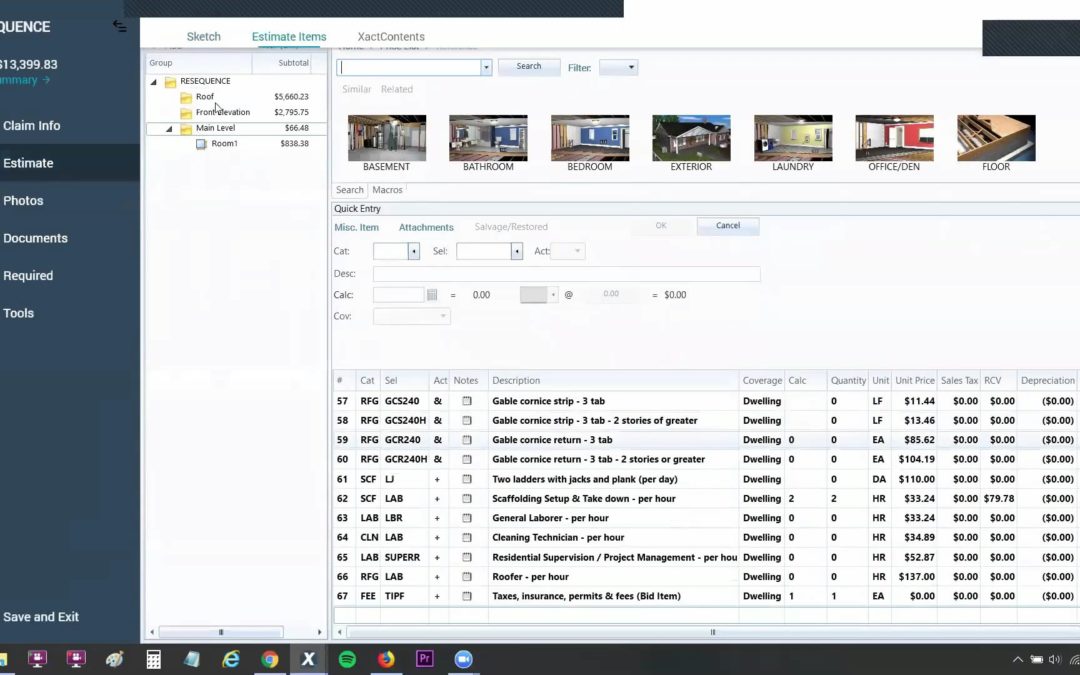Open the Macros tab
Image resolution: width=1080 pixels, height=675 pixels.
(387, 190)
